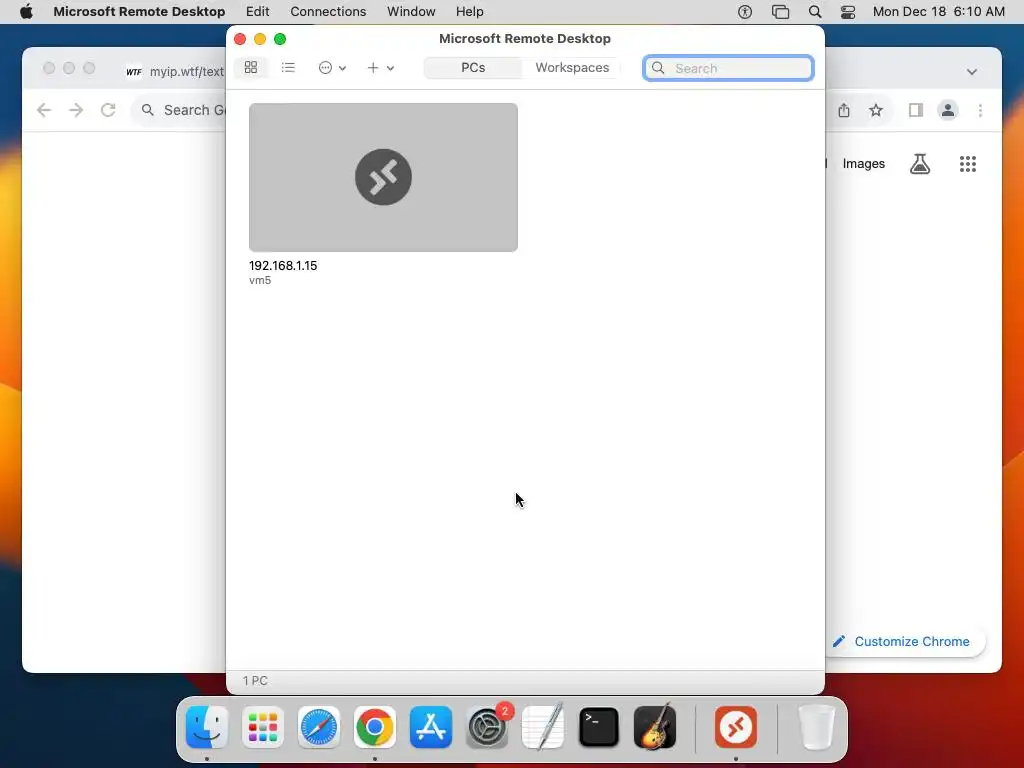Click Chrome's share page icon

[x=844, y=110]
